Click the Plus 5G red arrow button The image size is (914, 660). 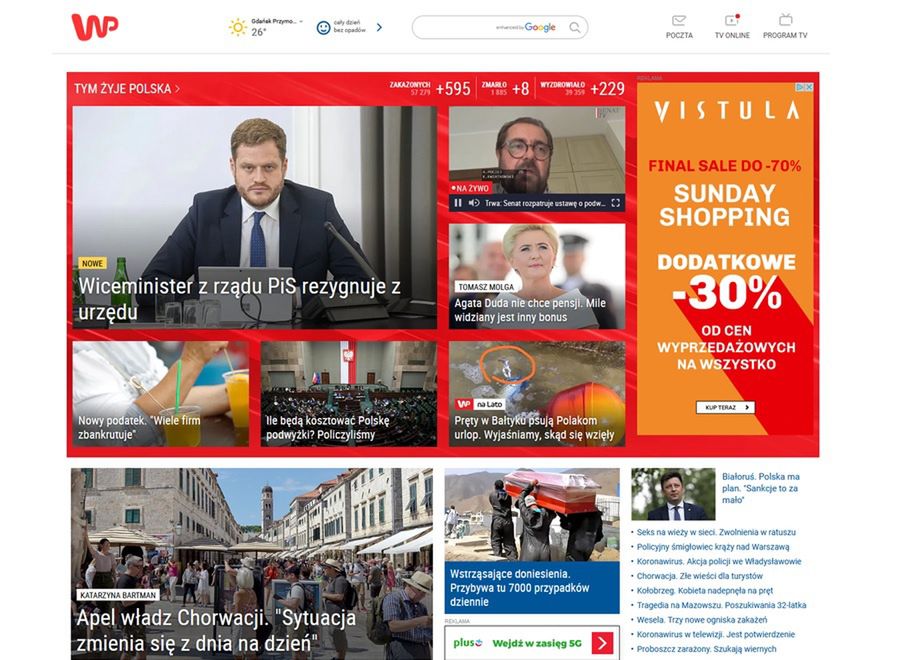pyautogui.click(x=603, y=643)
